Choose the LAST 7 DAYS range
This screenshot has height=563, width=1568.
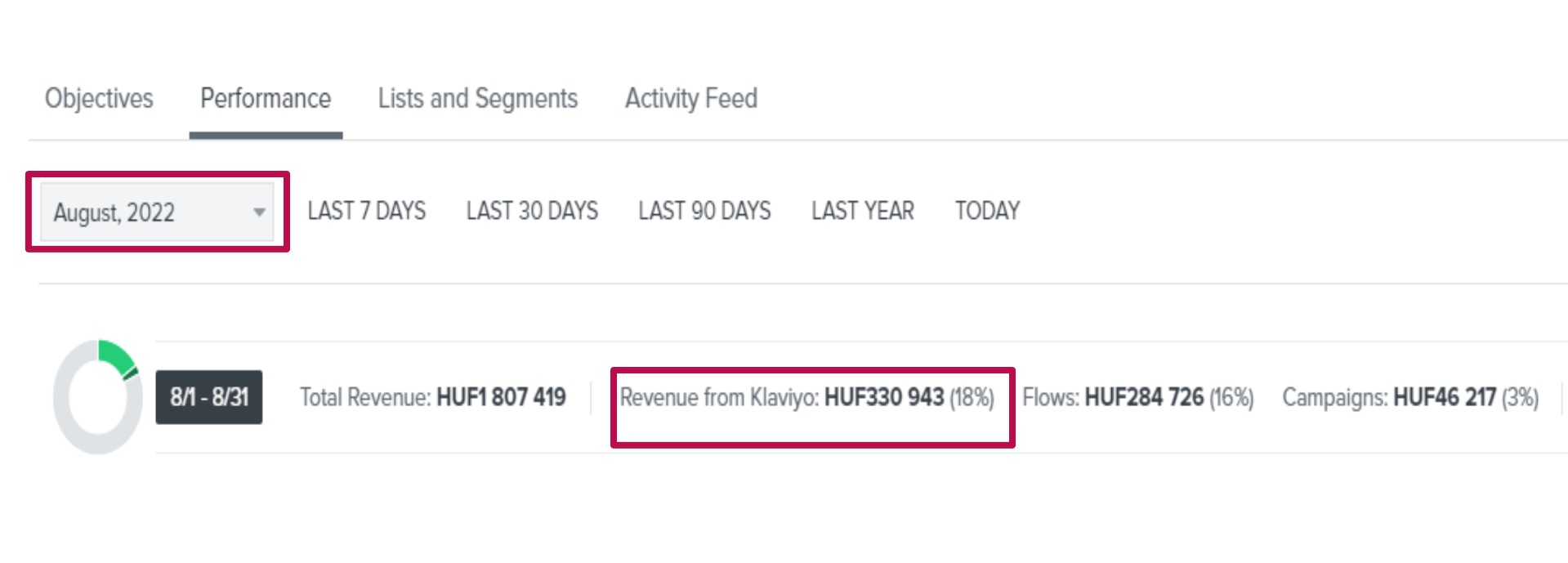coord(366,211)
